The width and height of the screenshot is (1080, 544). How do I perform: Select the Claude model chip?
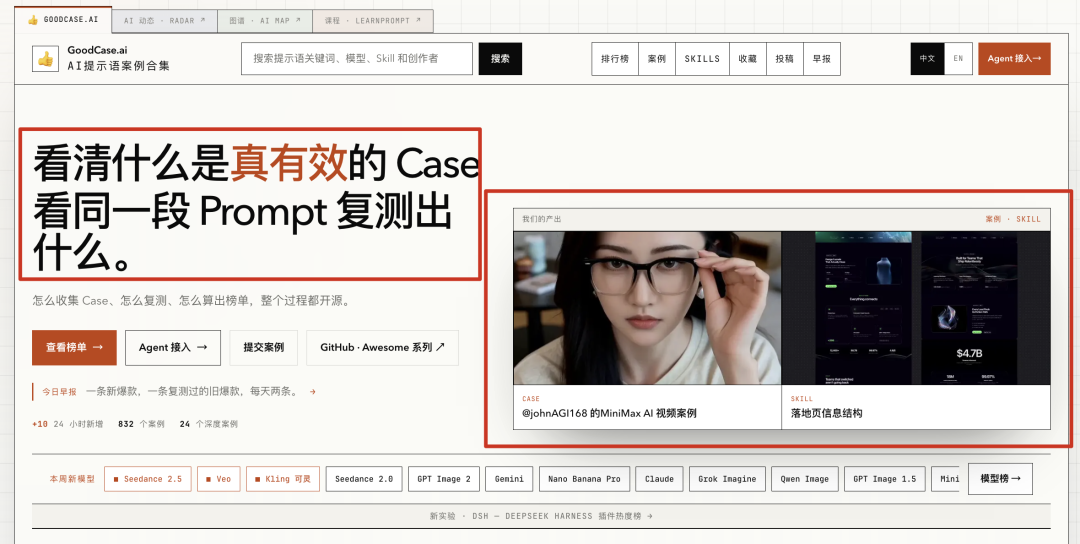point(659,479)
